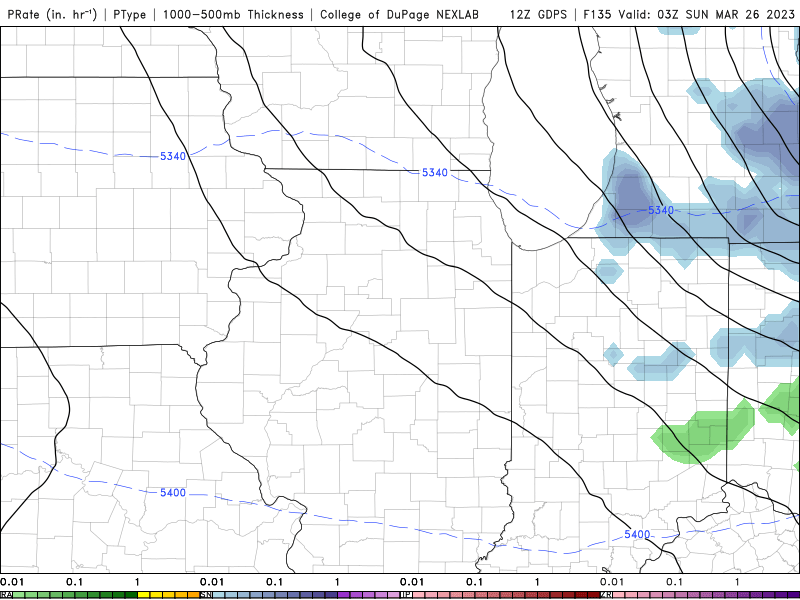Click the rightmost 5340 contour label

click(x=661, y=210)
